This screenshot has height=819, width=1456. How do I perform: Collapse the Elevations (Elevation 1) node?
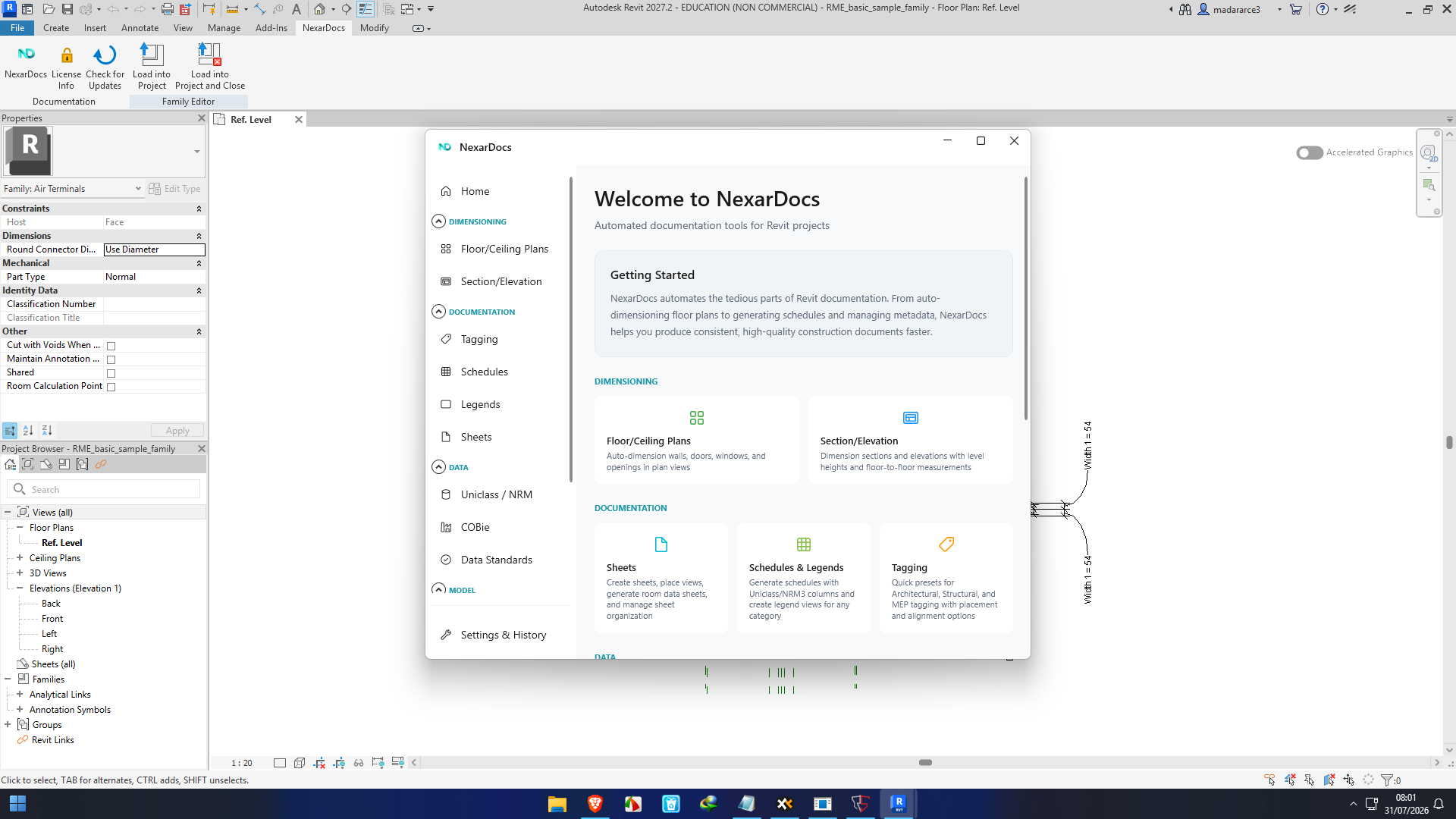click(x=20, y=588)
